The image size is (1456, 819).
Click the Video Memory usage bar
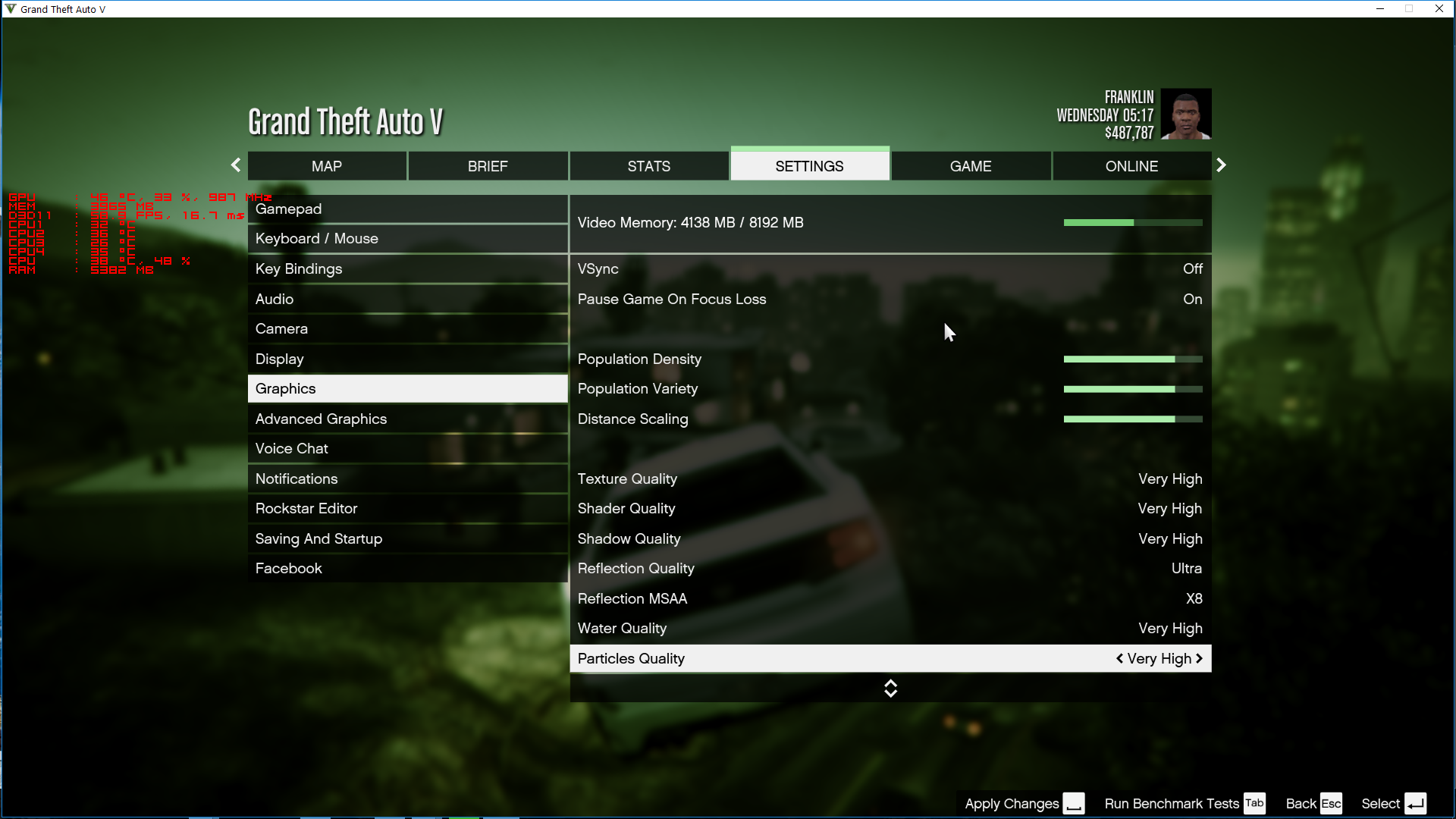point(1133,223)
